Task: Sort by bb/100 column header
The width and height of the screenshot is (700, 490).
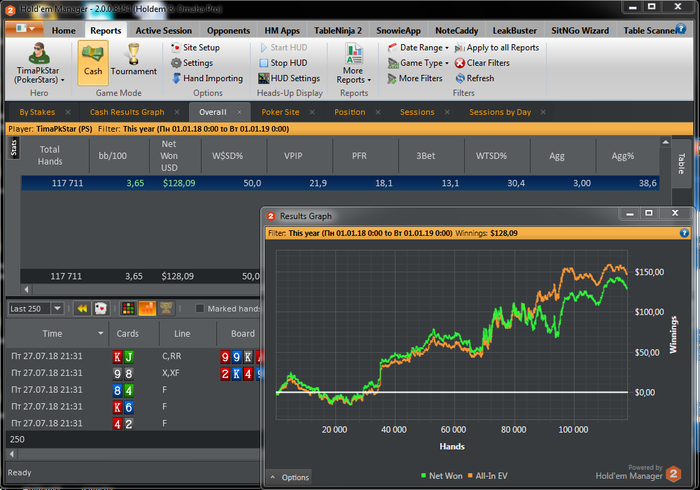Action: [x=112, y=156]
